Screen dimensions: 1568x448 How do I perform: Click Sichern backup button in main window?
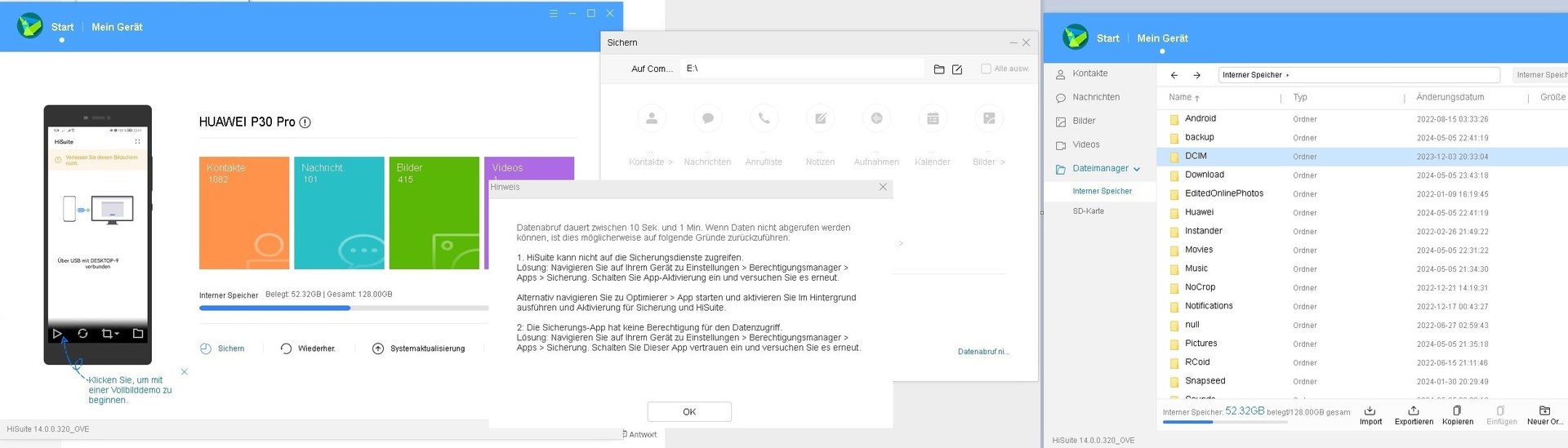point(222,348)
